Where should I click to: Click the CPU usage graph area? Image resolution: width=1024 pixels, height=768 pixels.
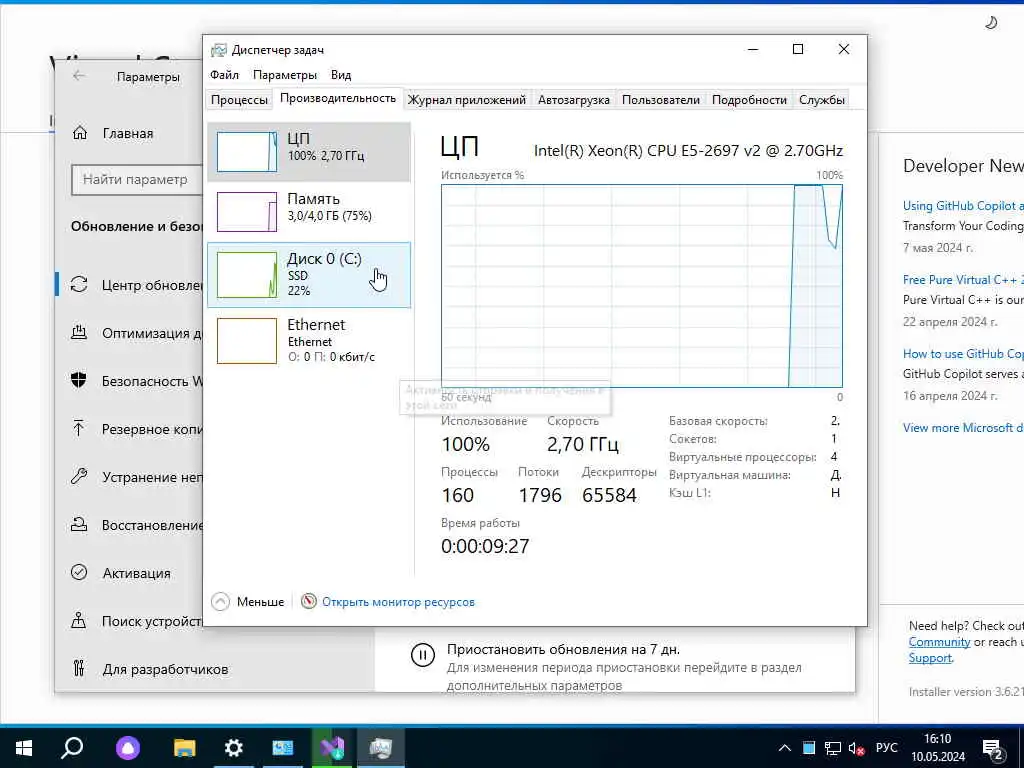click(641, 286)
